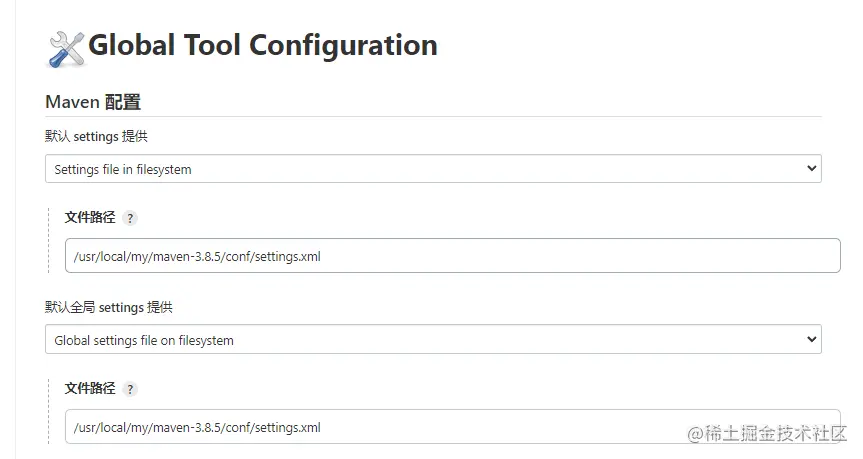Open help for the second 文件路径 field
Image resolution: width=863 pixels, height=459 pixels.
coord(130,389)
